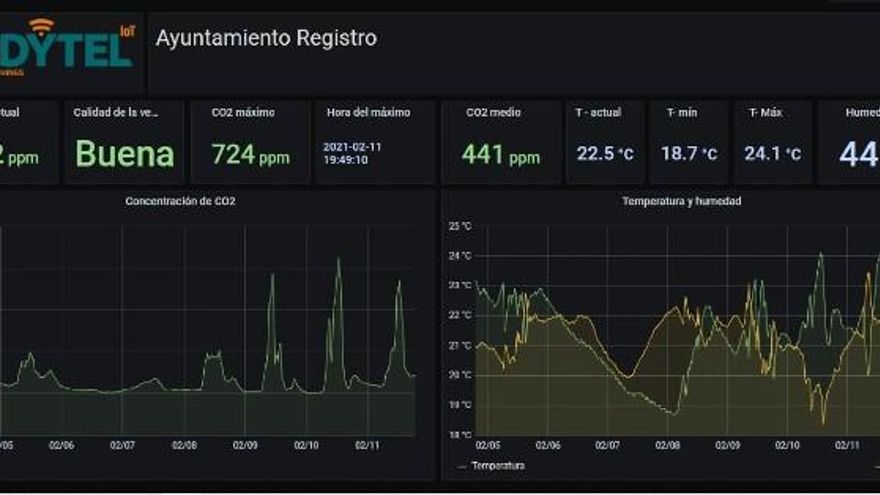Open the 'T- Máx' panel title

coord(766,112)
